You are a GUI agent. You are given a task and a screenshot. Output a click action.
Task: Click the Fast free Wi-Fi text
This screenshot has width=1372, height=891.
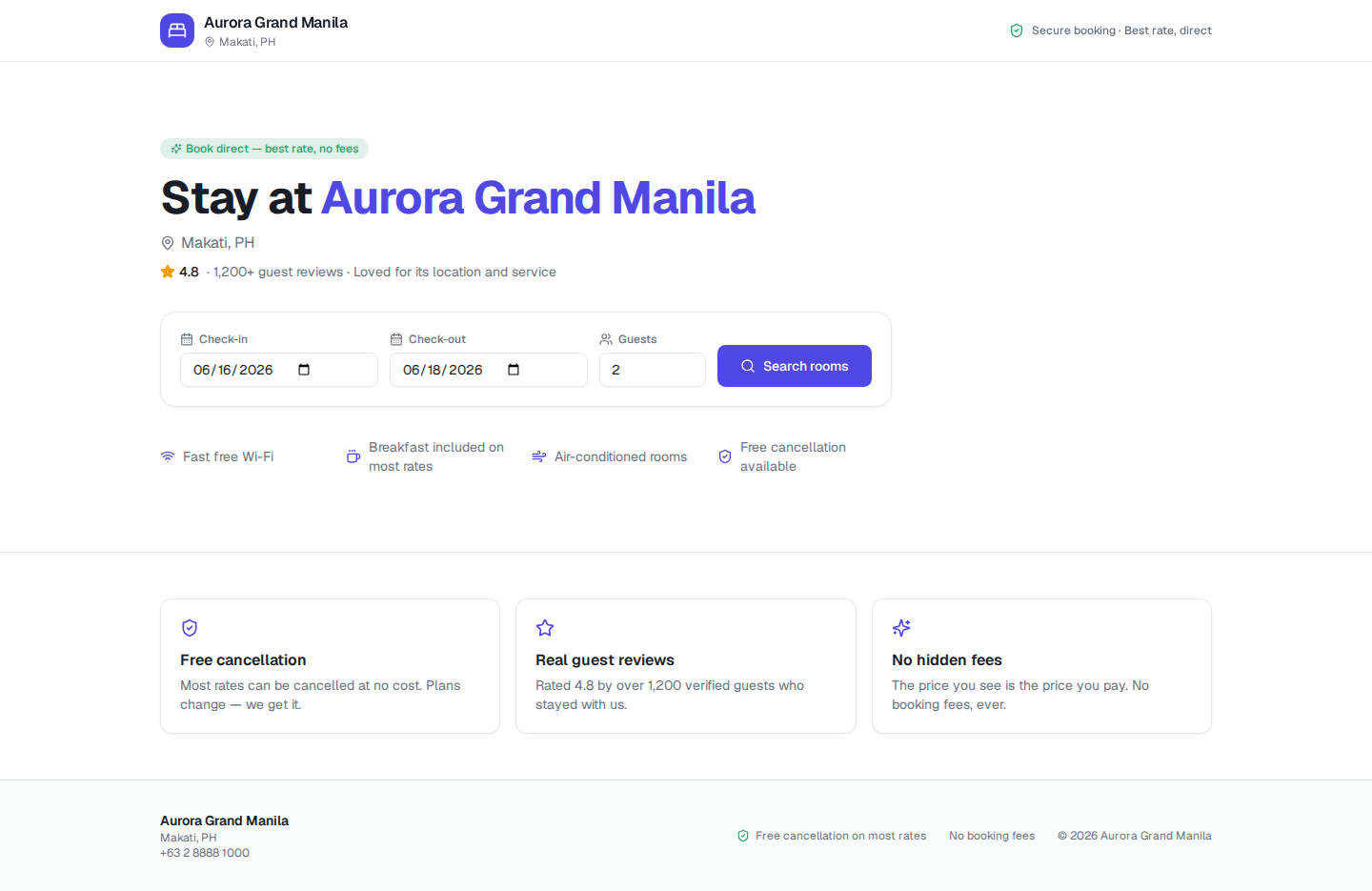pyautogui.click(x=229, y=456)
